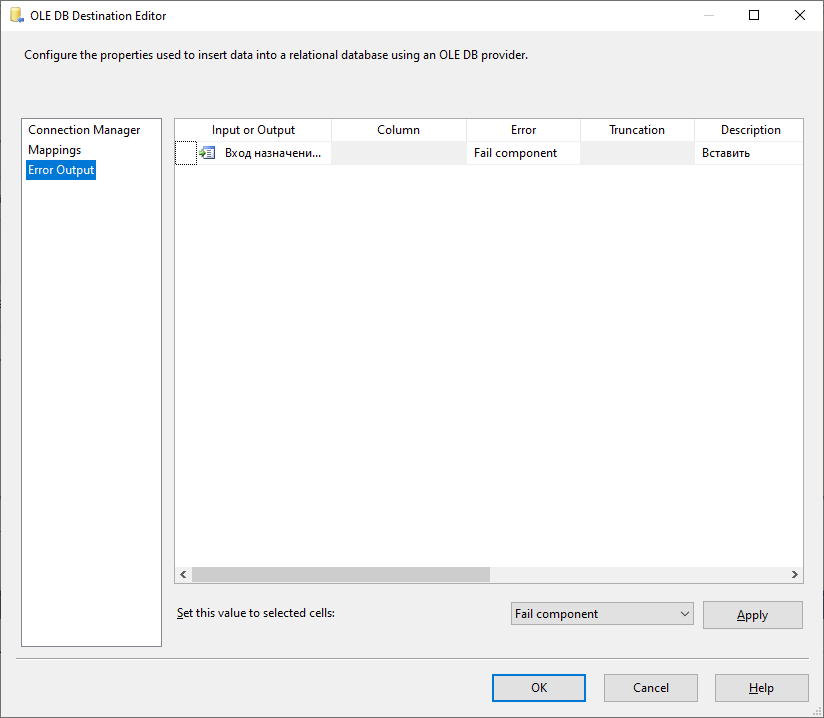Select the 'Вход назначени...' input cell

pyautogui.click(x=267, y=152)
